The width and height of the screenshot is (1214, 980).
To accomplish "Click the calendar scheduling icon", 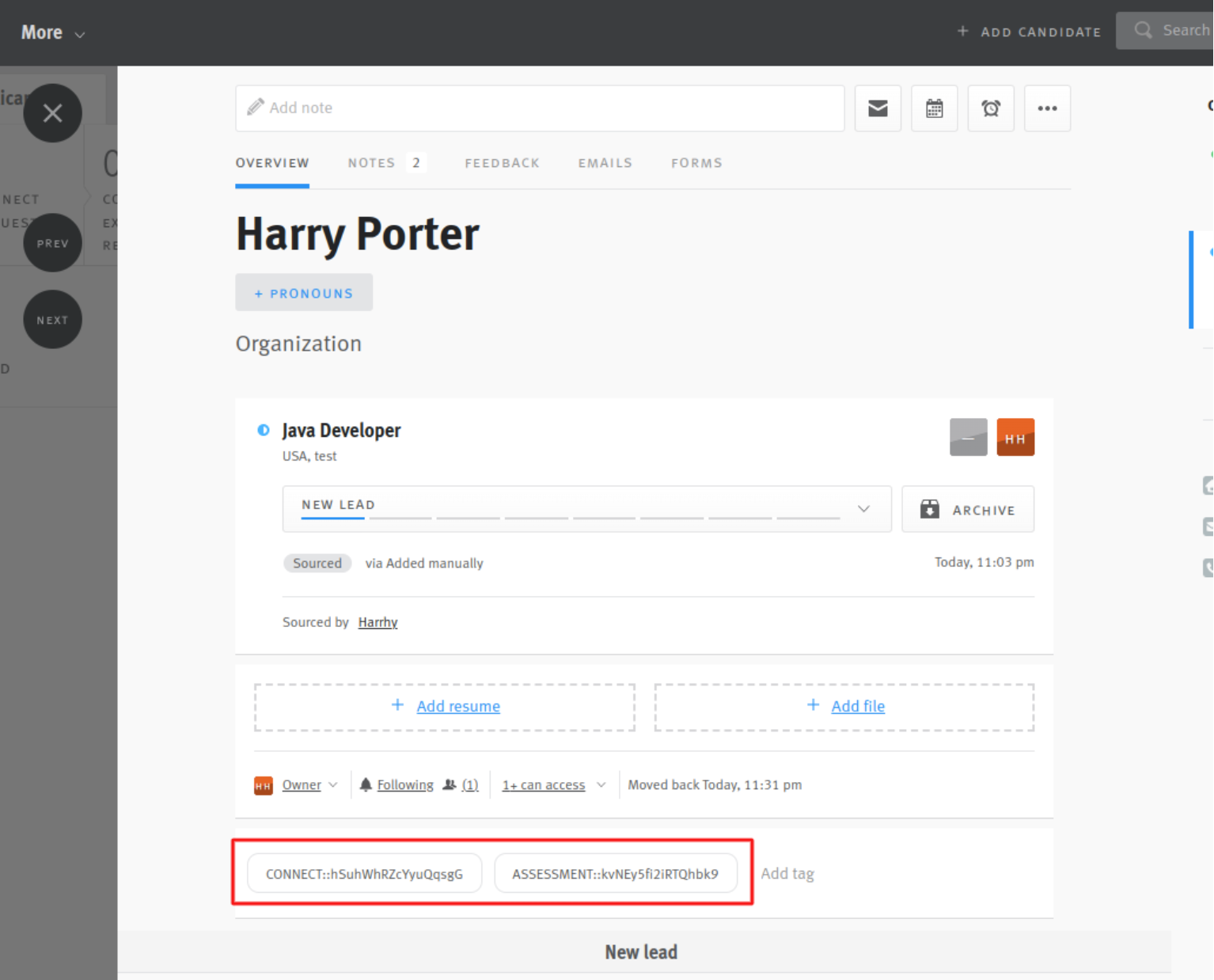I will pyautogui.click(x=935, y=108).
